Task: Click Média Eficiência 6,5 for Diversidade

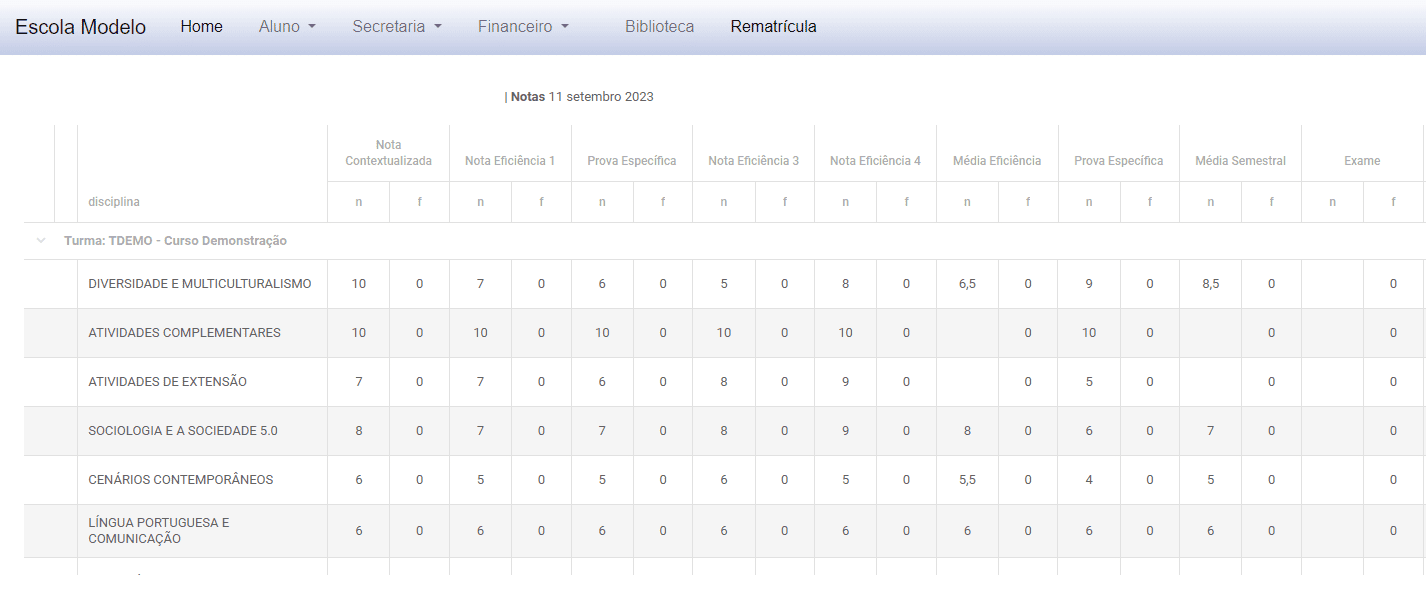Action: tap(967, 284)
